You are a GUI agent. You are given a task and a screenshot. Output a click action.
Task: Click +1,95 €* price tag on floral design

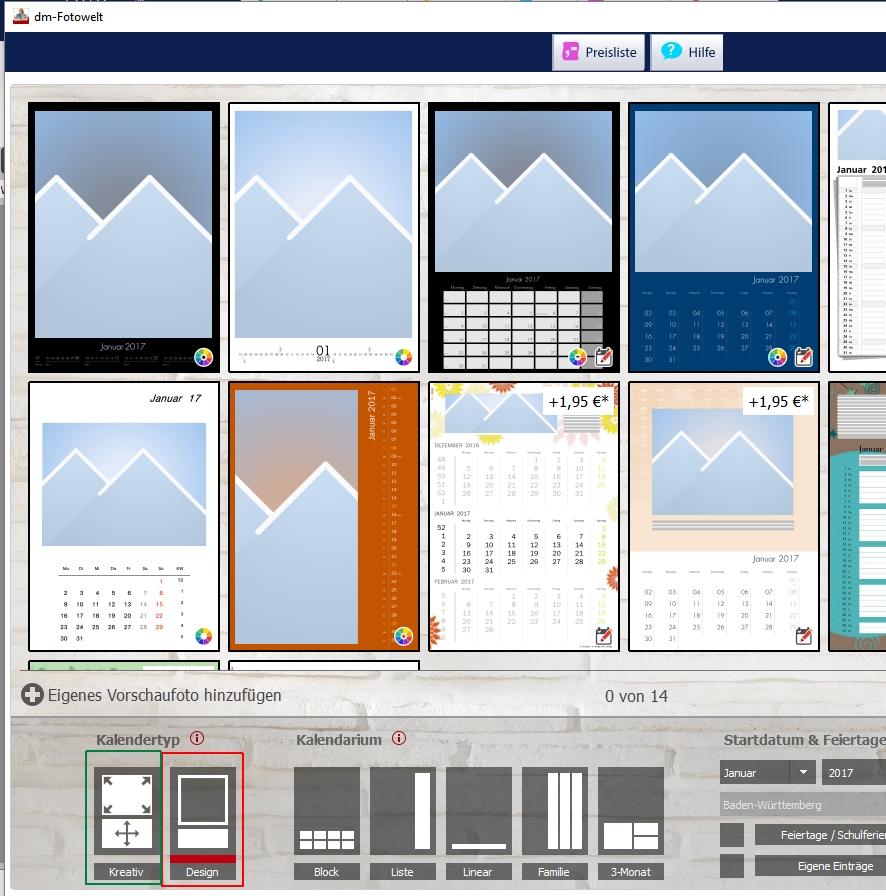click(578, 402)
